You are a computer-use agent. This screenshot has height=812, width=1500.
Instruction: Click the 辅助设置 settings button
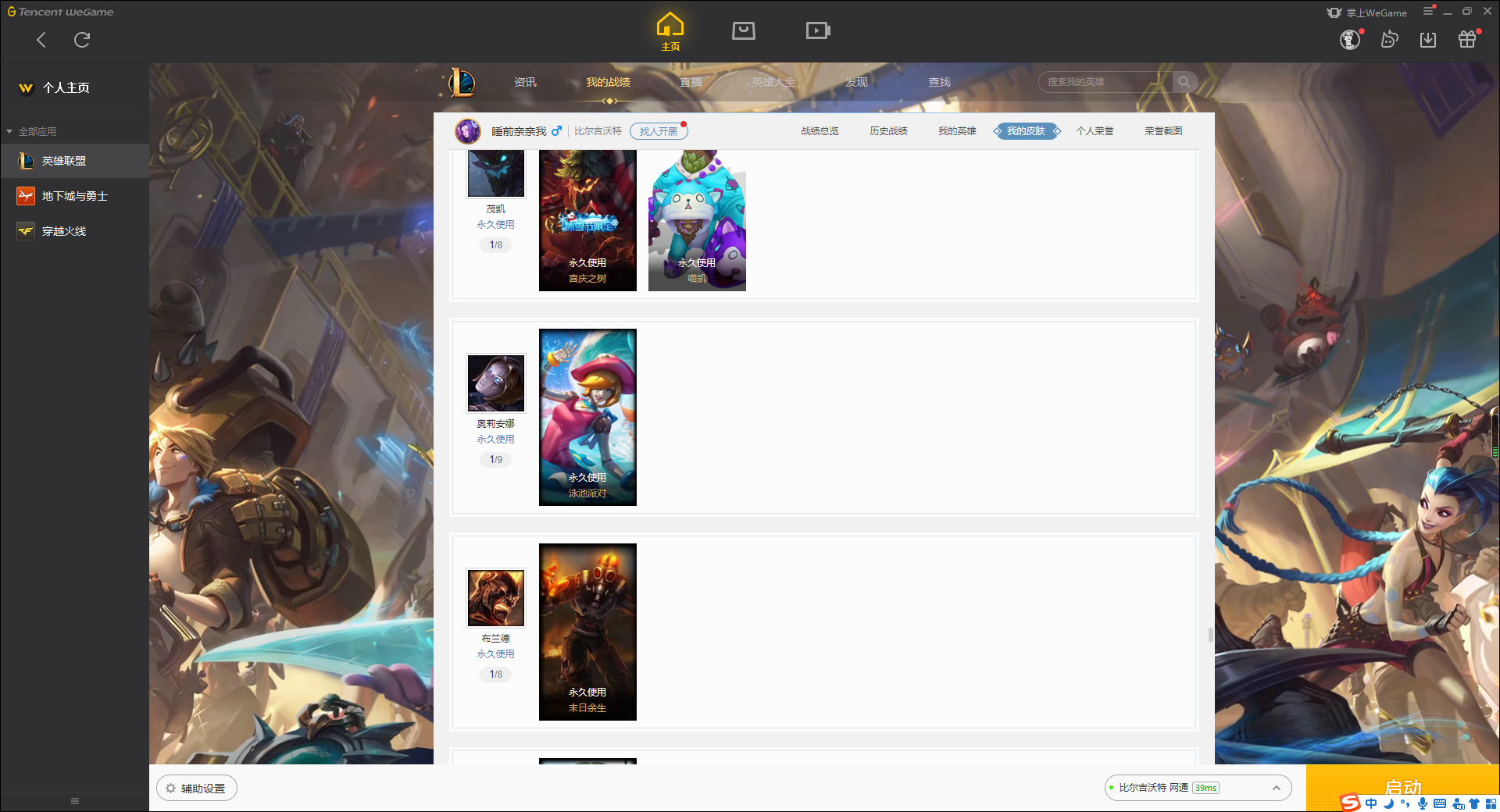point(197,789)
